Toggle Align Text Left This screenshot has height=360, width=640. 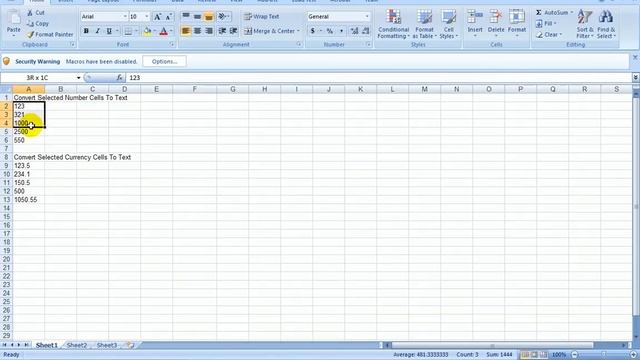[186, 31]
